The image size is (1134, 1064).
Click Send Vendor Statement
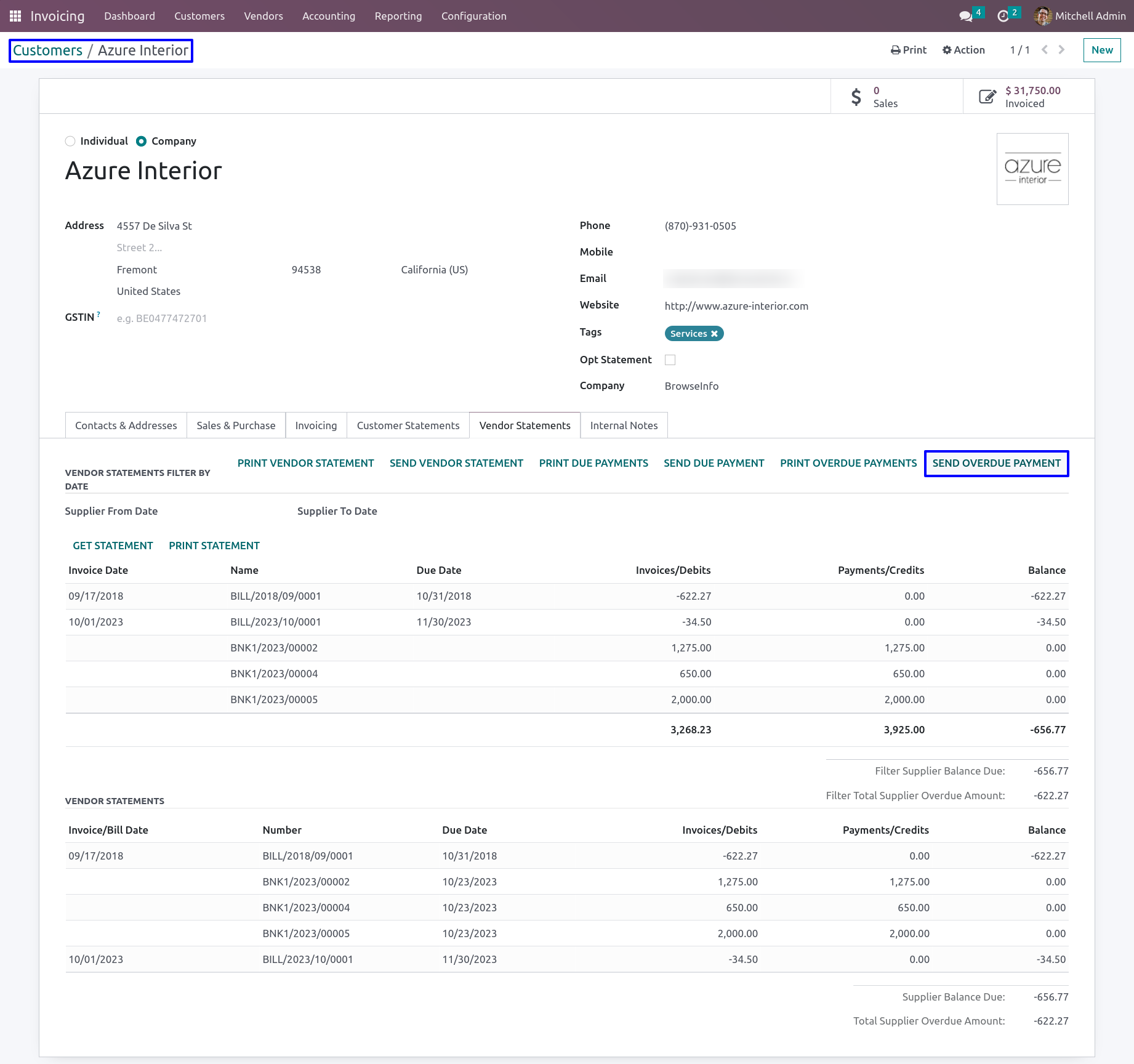[x=456, y=463]
